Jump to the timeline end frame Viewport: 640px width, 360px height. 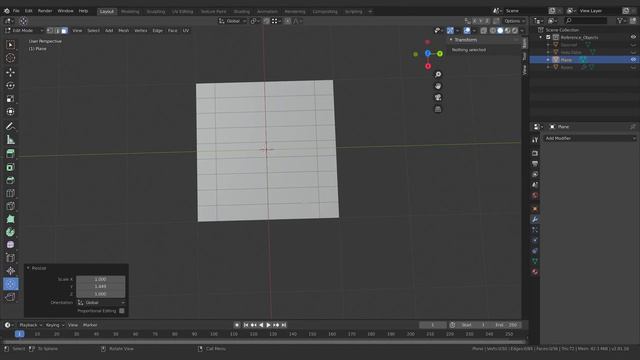[284, 325]
